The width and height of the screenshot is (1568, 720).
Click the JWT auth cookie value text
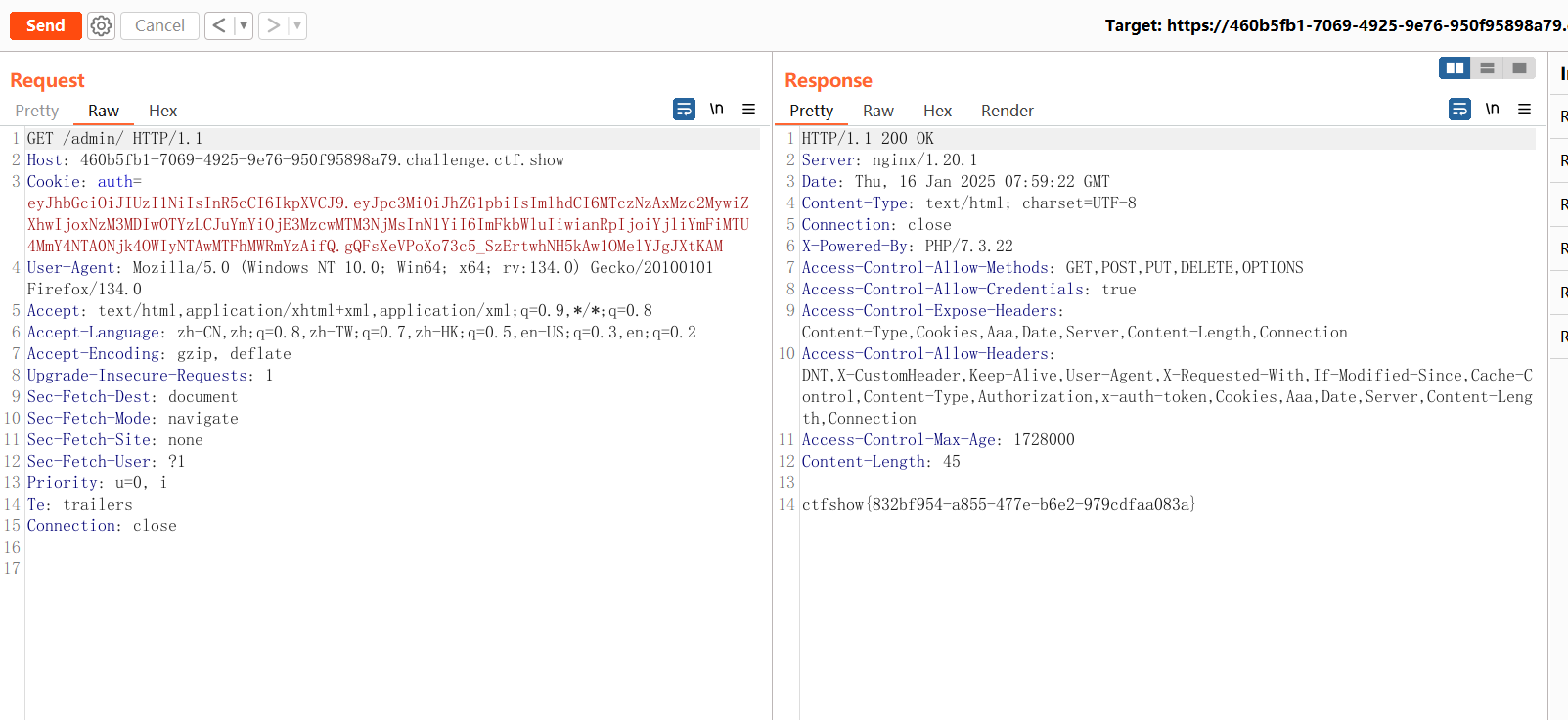(388, 225)
